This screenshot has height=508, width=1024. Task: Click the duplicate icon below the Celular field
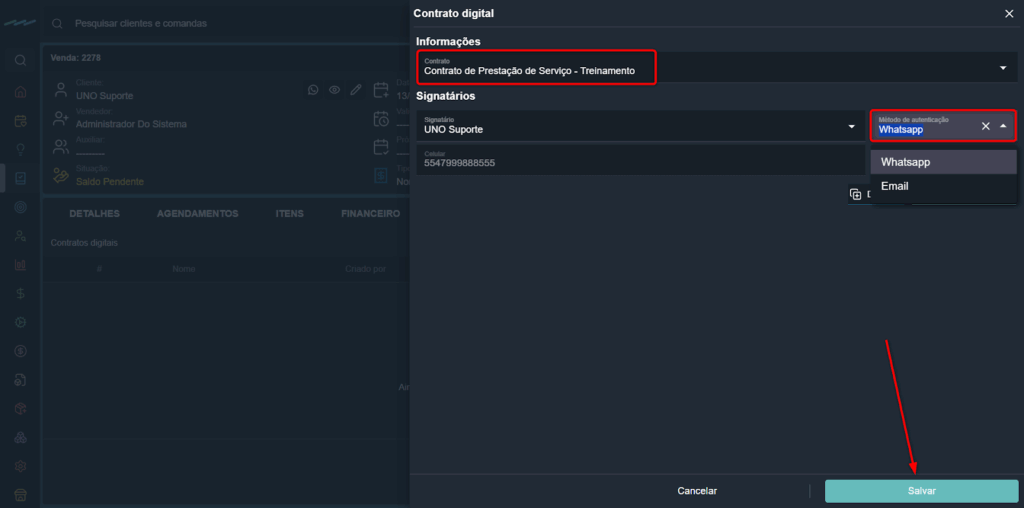pyautogui.click(x=855, y=195)
